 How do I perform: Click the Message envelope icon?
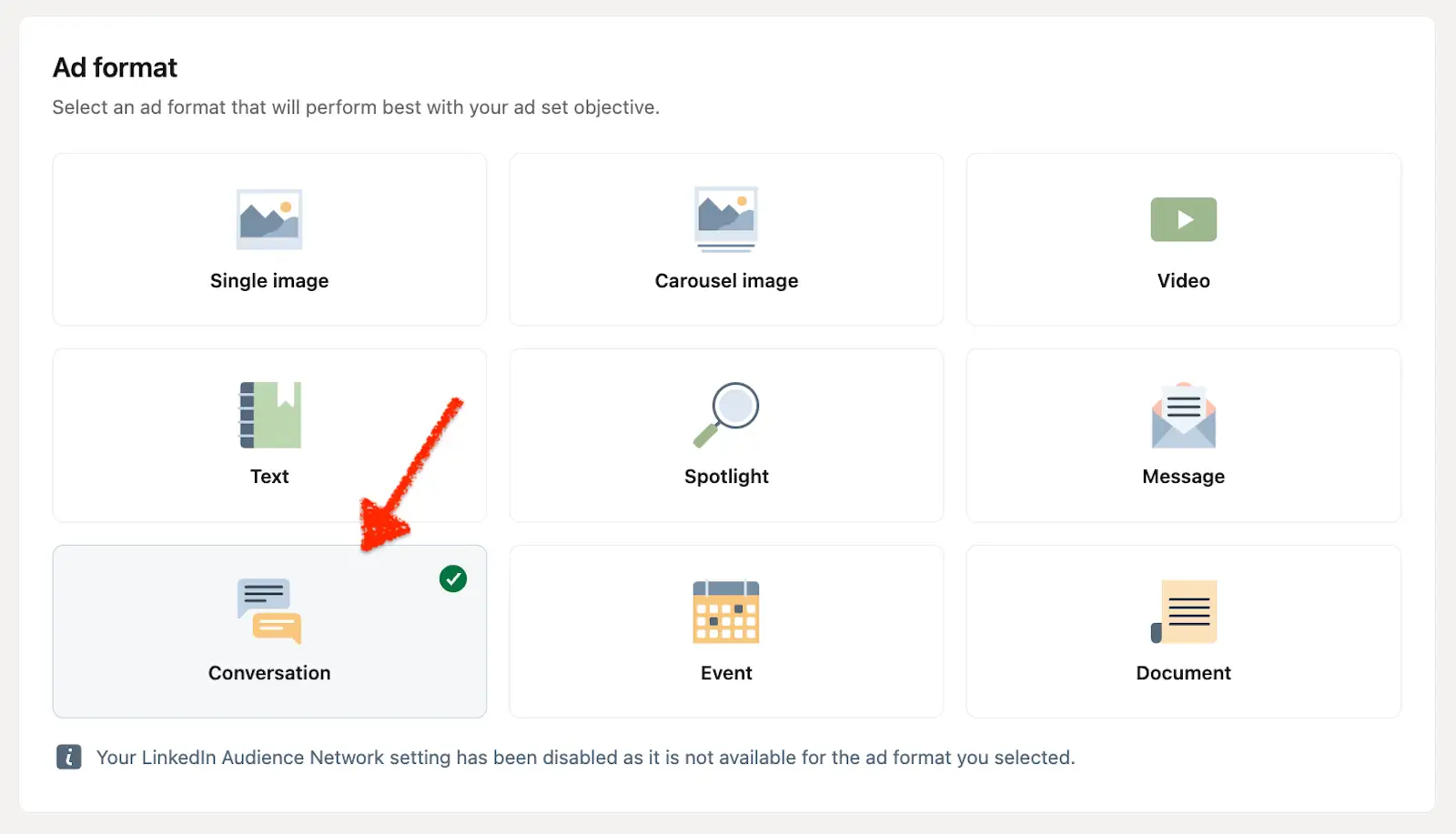[1183, 416]
